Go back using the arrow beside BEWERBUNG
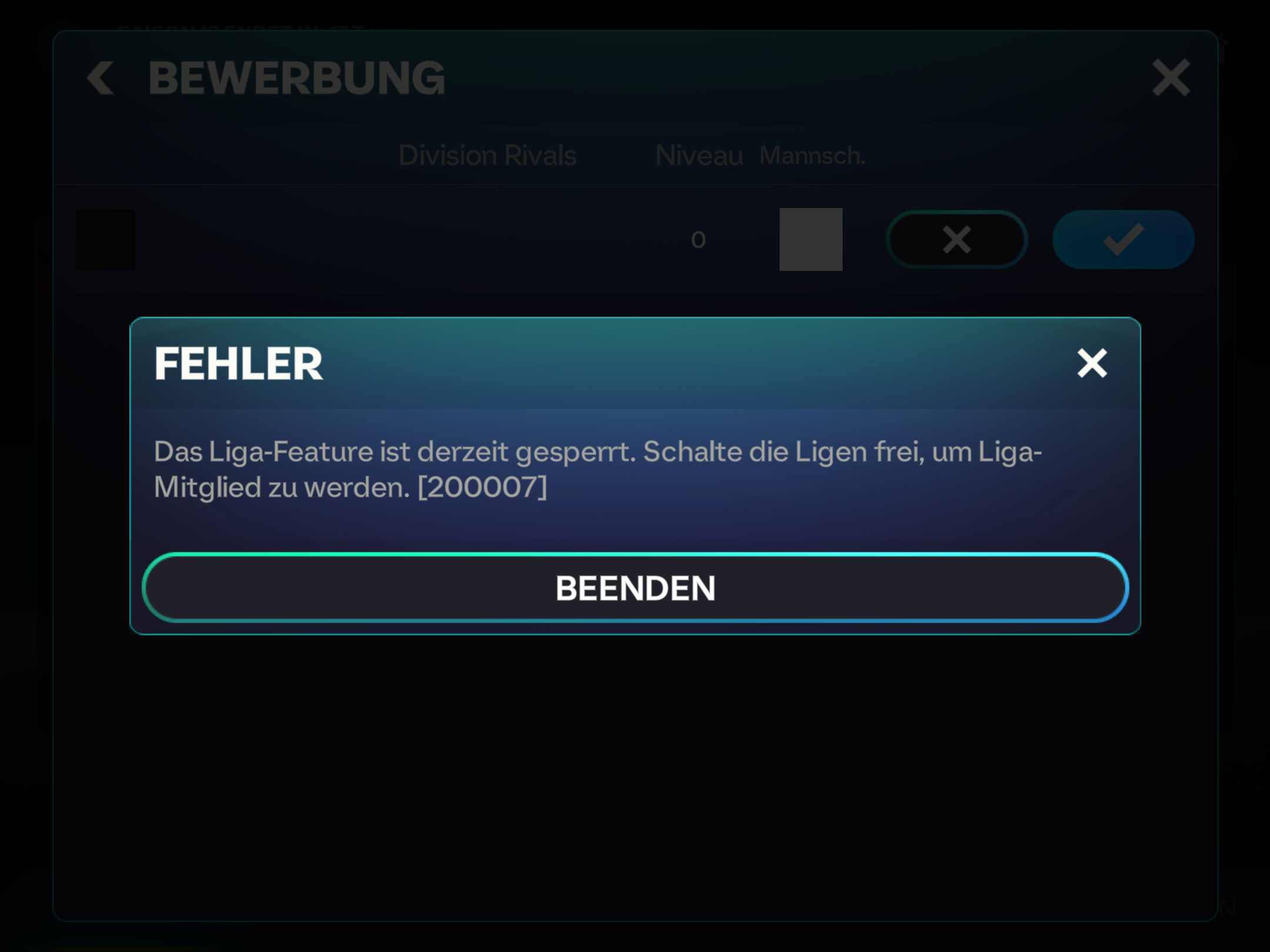 coord(100,78)
